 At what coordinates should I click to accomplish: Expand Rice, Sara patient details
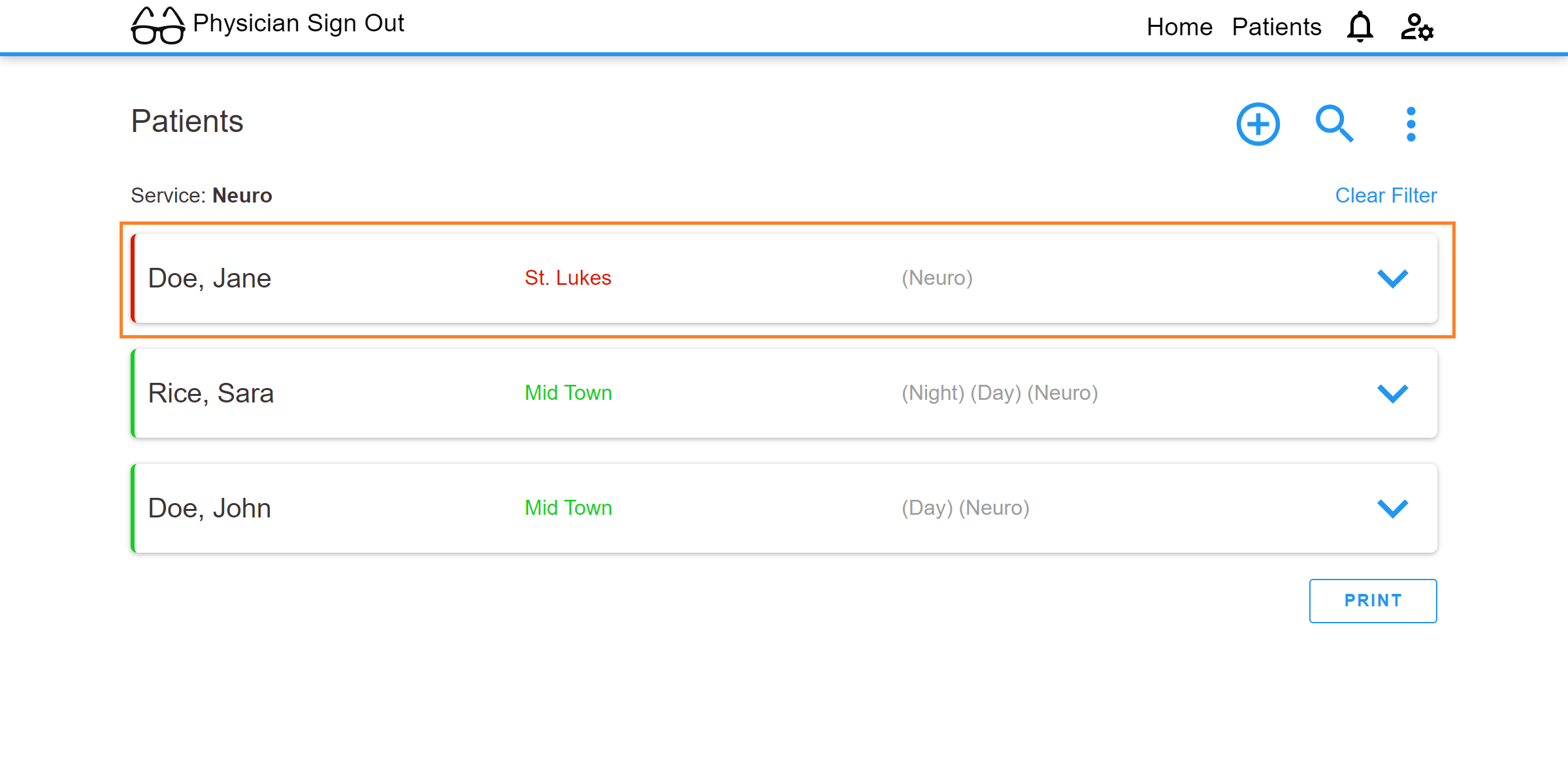pos(1392,393)
